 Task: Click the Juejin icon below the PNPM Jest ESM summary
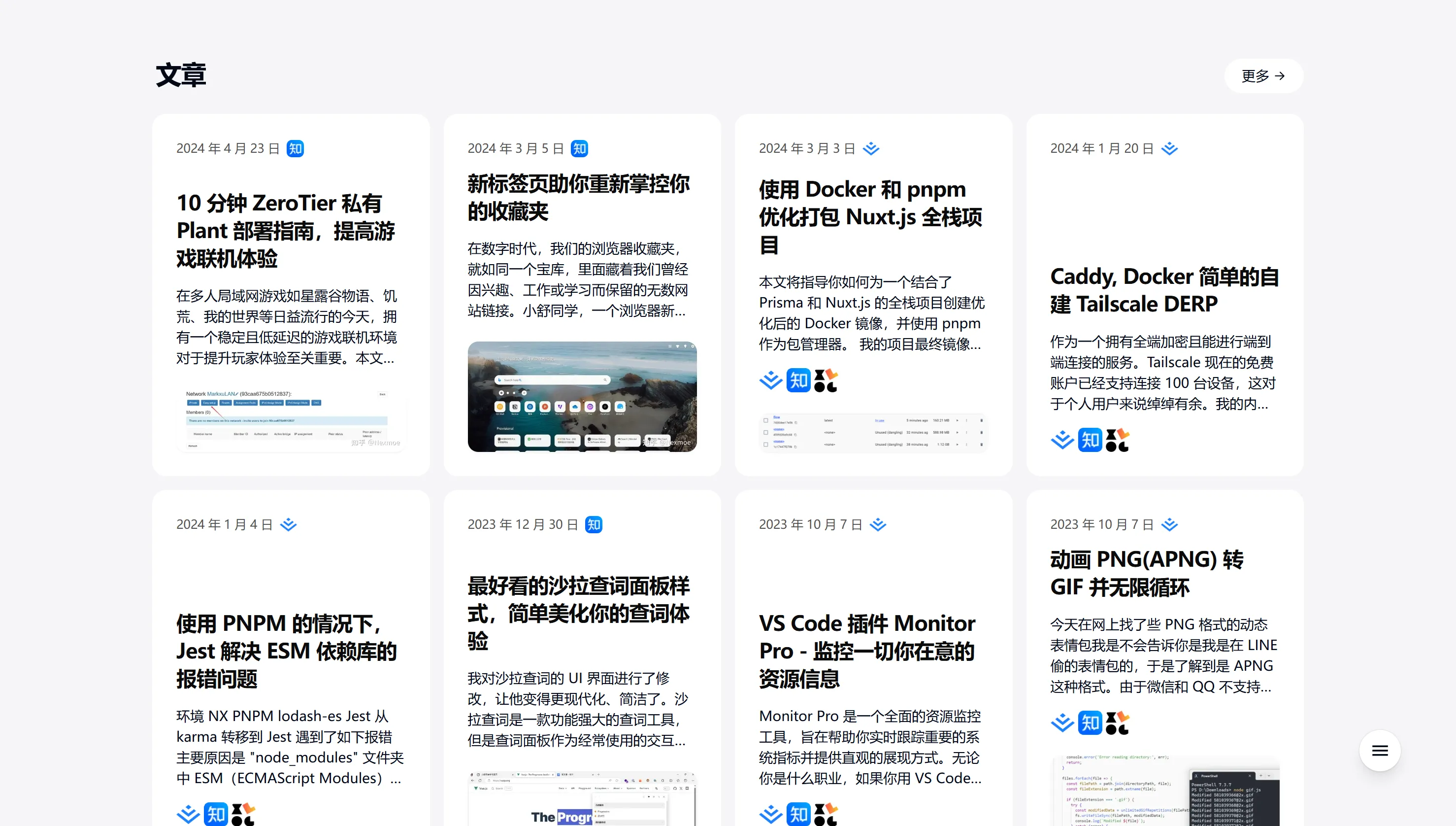pos(188,814)
